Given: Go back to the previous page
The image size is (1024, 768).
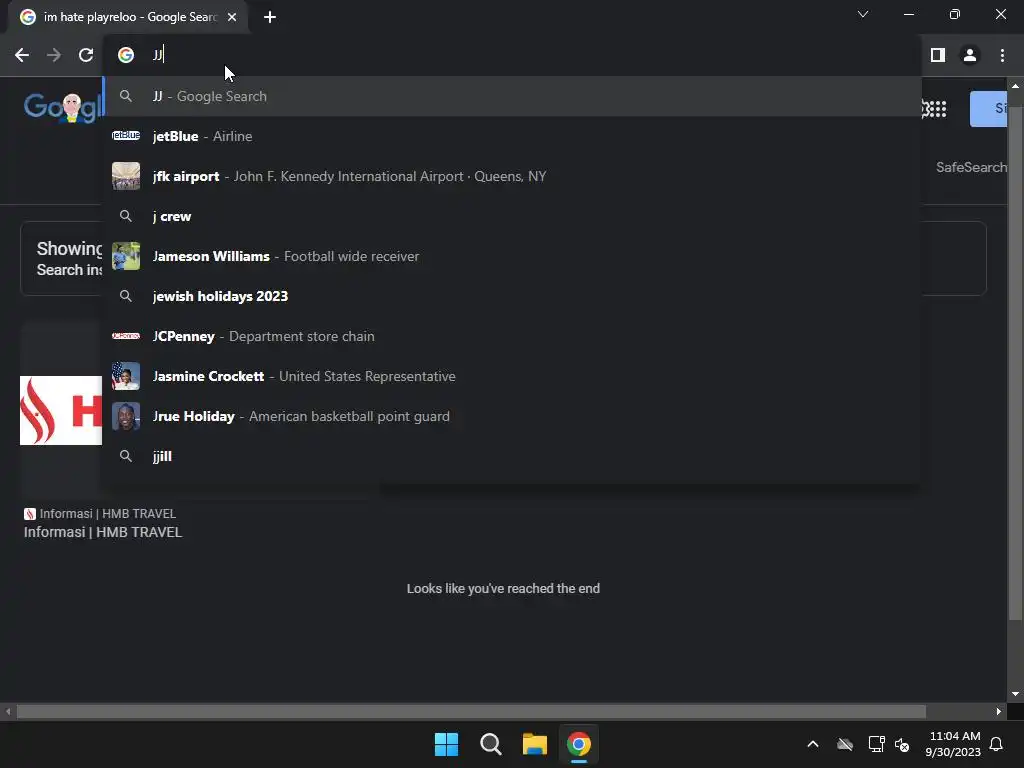Looking at the screenshot, I should [x=22, y=56].
